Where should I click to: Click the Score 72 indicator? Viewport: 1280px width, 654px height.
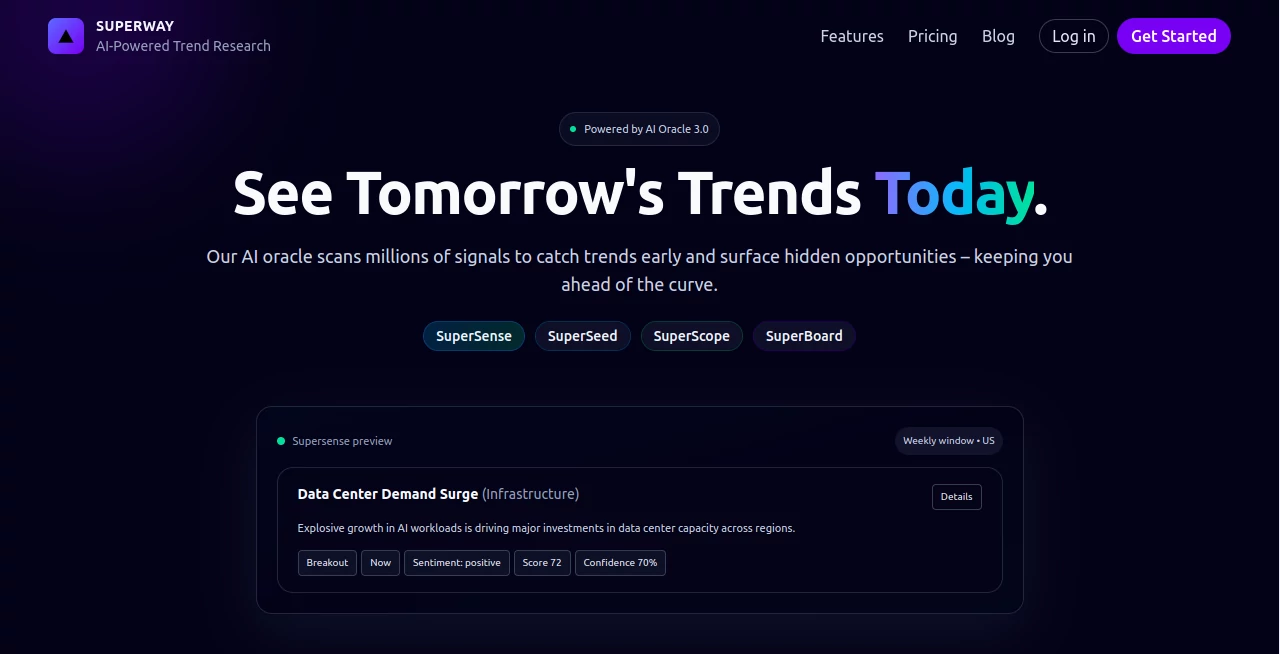[x=542, y=562]
